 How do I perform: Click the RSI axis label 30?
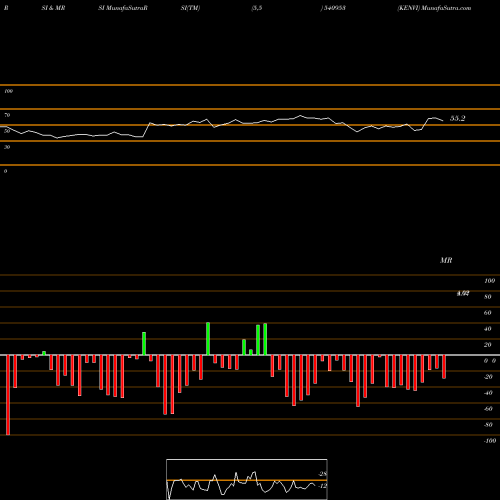click(x=7, y=147)
